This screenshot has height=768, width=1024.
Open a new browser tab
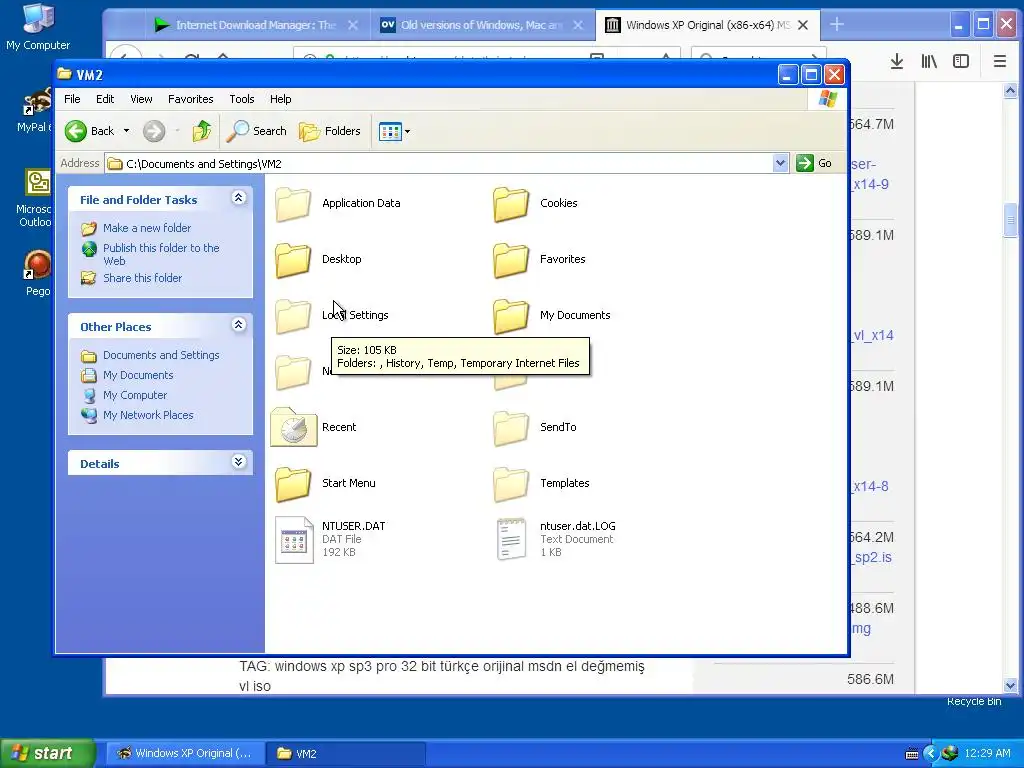point(837,25)
